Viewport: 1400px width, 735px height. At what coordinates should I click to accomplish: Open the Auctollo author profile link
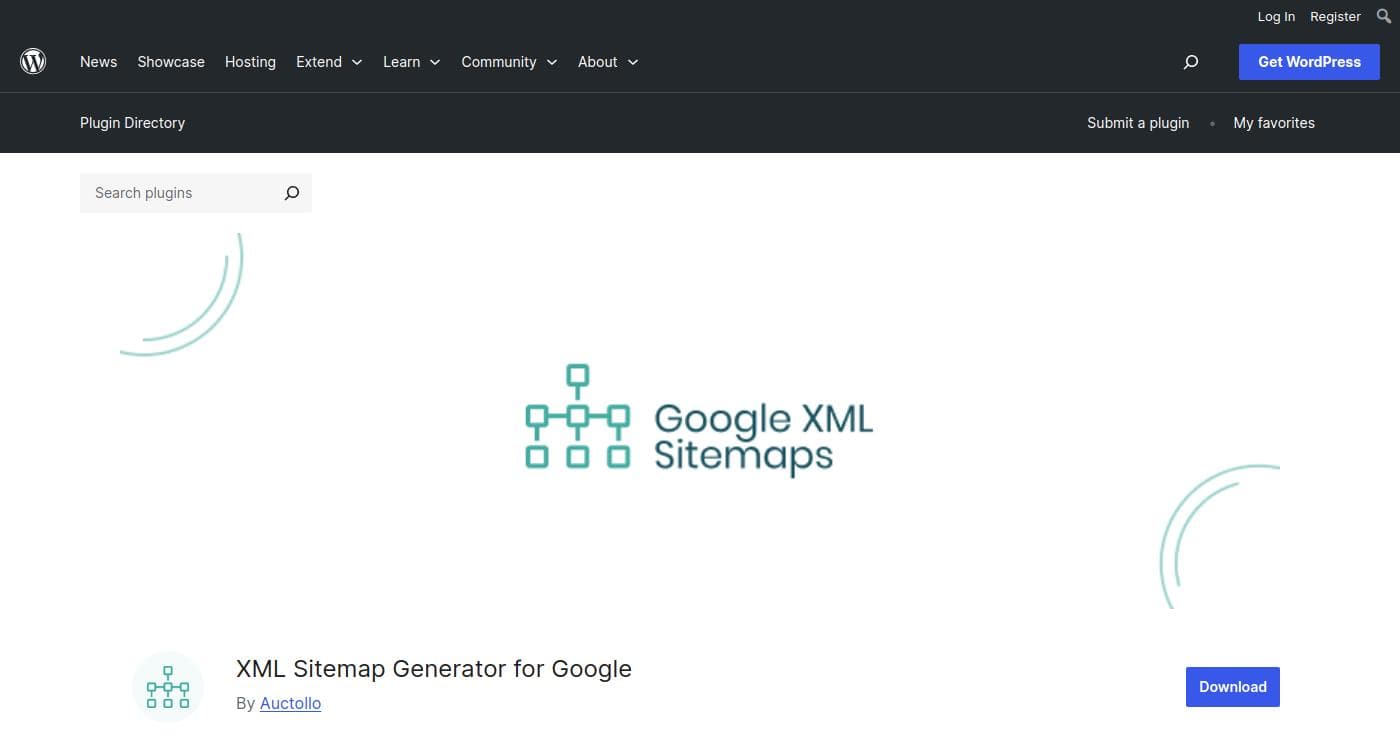[x=290, y=703]
